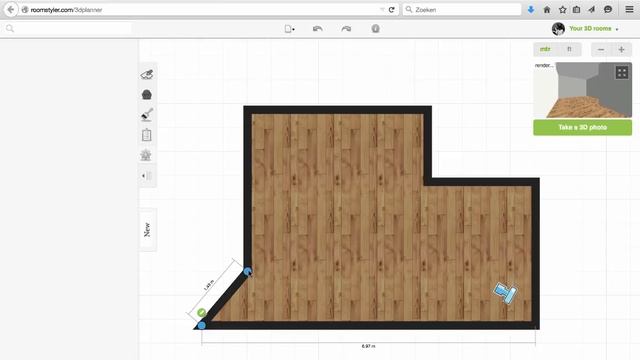
Task: Switch units to feet
Action: click(569, 49)
